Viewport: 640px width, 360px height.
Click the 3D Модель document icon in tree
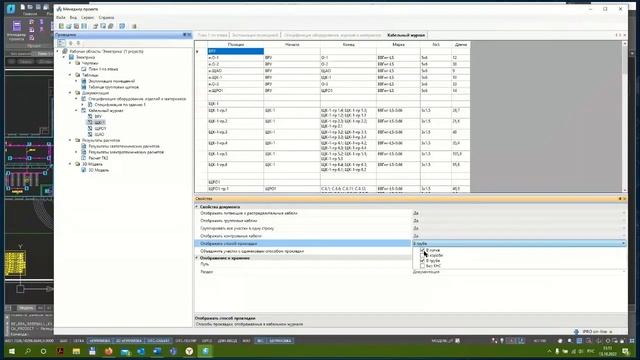84,170
